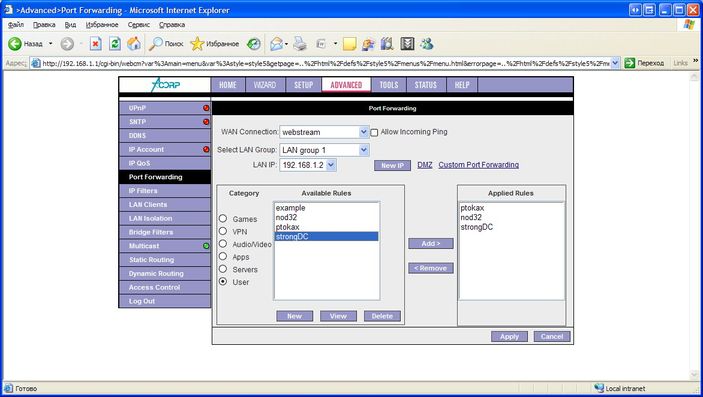
Task: Click the red status dot beside SNTP
Action: pyautogui.click(x=206, y=122)
